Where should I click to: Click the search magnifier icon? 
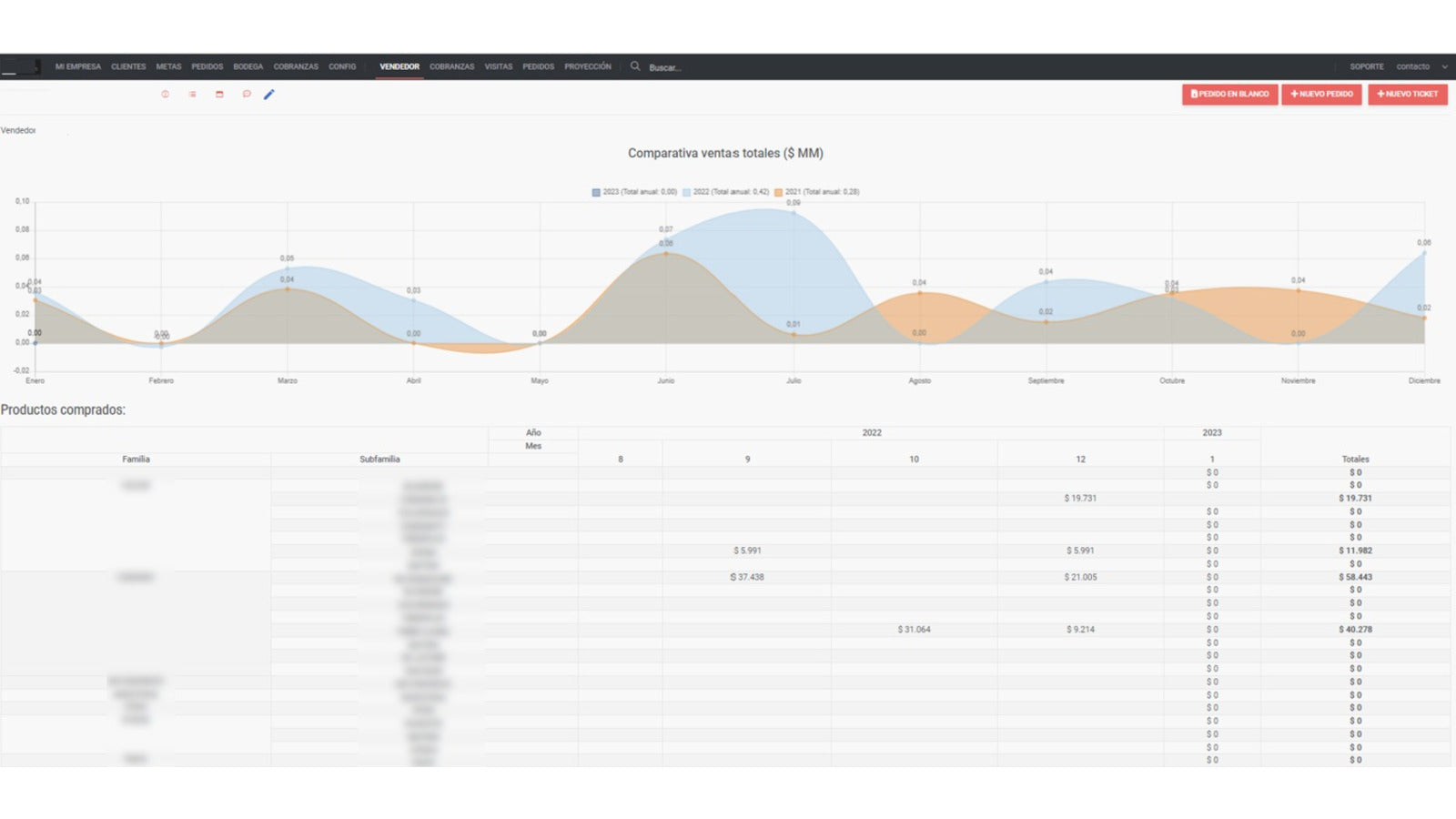tap(635, 66)
